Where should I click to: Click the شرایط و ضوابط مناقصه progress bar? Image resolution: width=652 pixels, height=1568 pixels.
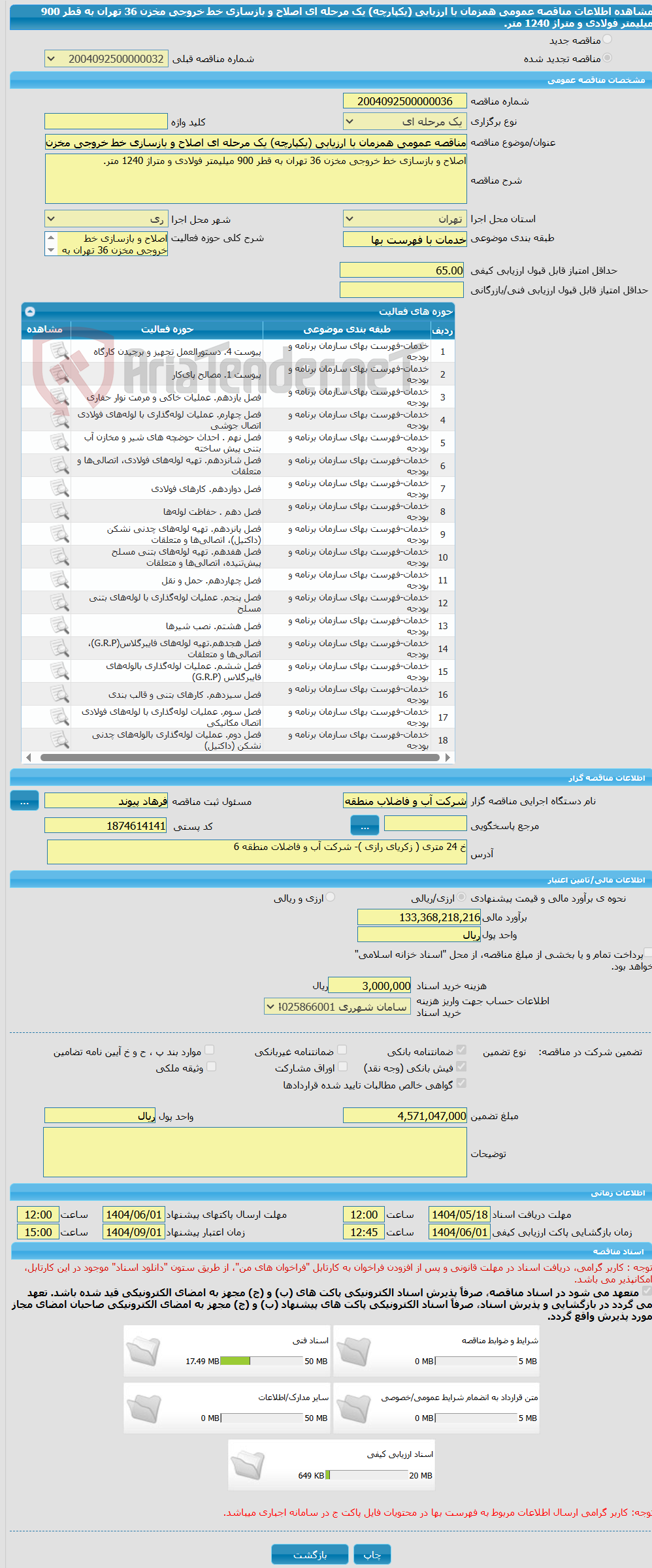pos(476,1361)
